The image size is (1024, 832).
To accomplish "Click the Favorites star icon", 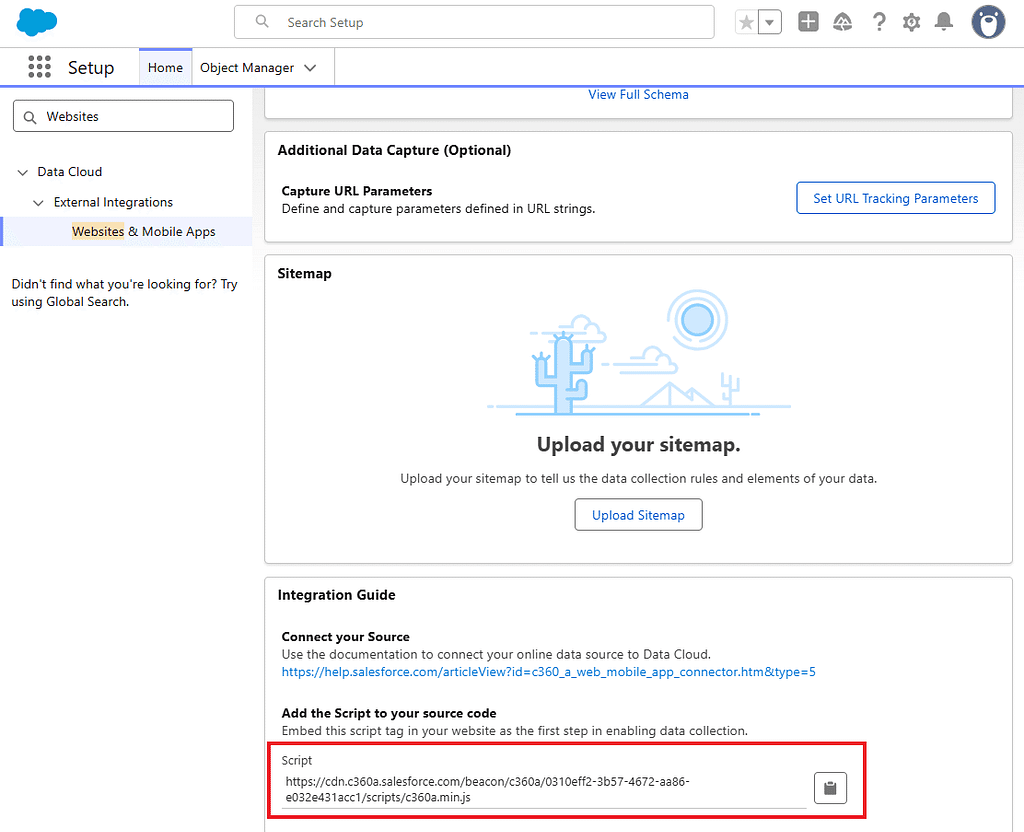I will pos(746,23).
